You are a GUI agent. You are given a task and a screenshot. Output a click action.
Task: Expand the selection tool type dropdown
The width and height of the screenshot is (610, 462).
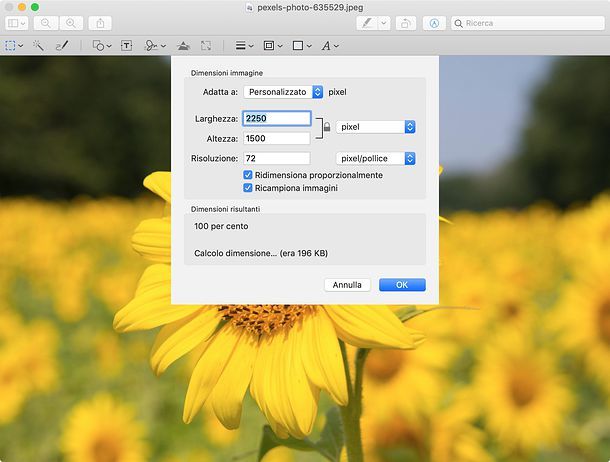21,46
